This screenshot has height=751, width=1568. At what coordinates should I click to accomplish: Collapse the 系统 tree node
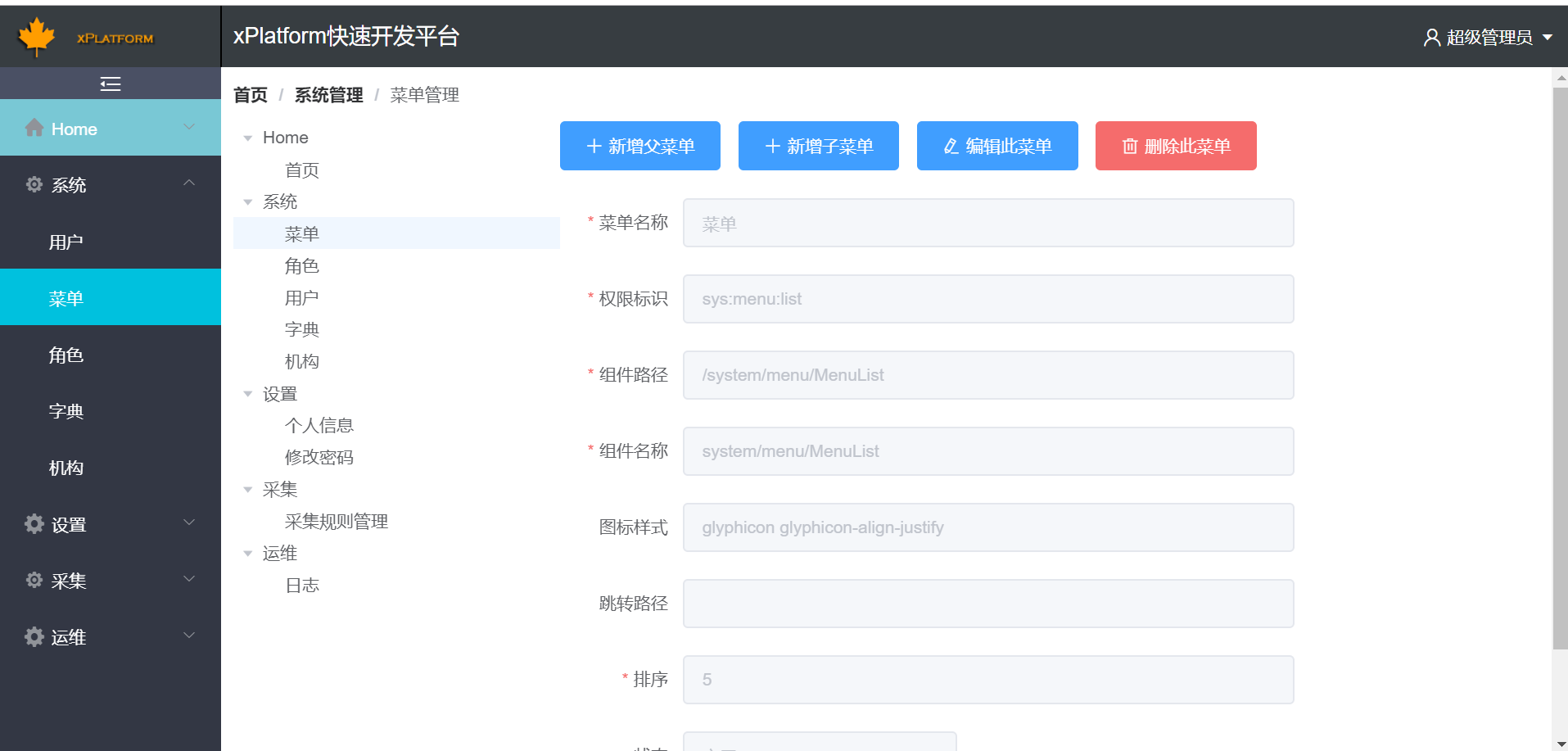(x=248, y=201)
